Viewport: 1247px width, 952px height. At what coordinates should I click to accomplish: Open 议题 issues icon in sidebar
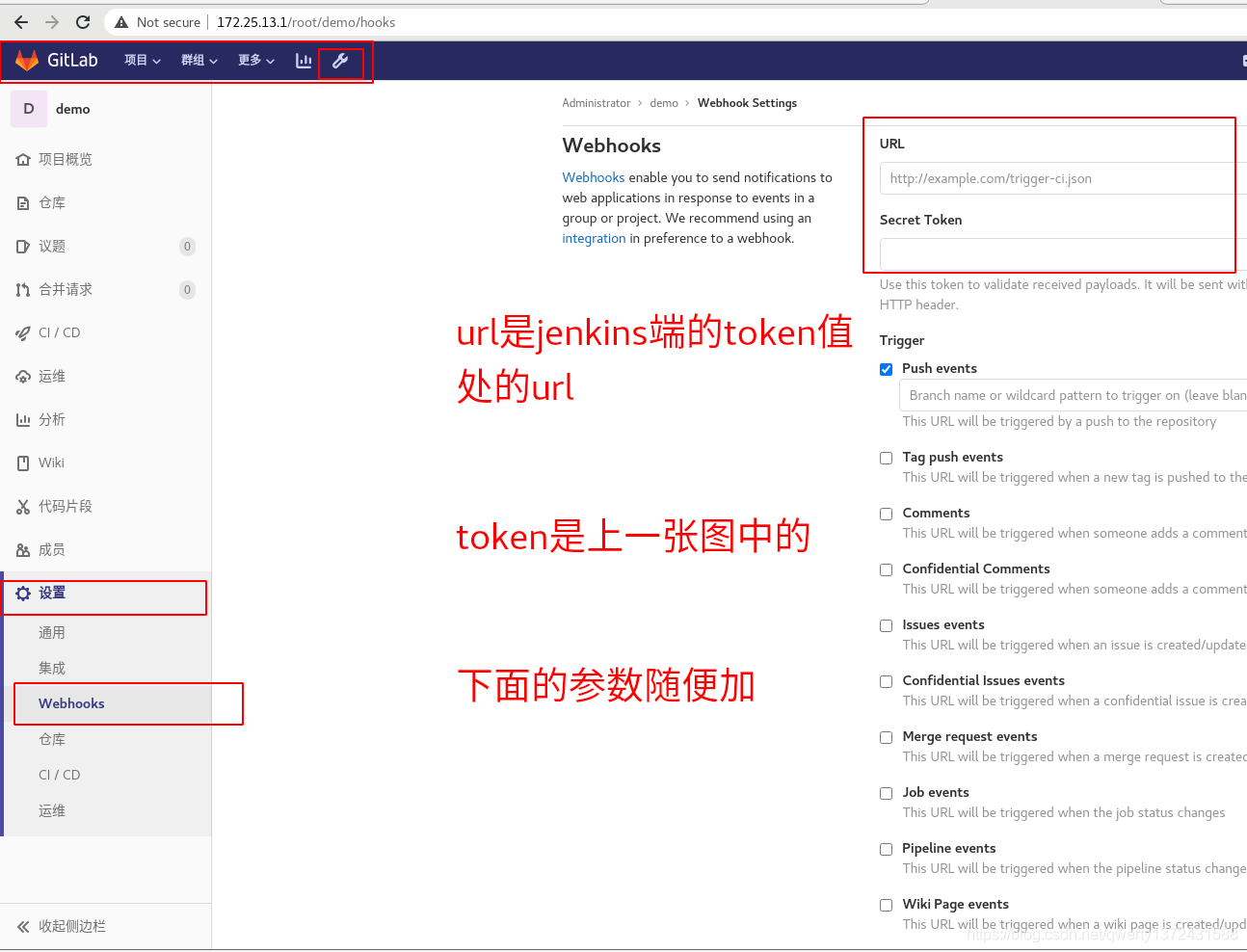(23, 247)
